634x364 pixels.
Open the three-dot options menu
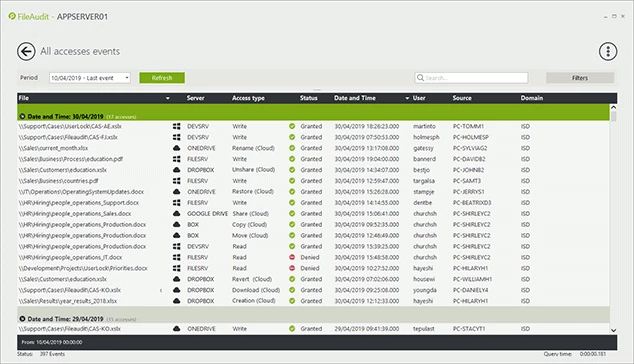click(x=608, y=51)
